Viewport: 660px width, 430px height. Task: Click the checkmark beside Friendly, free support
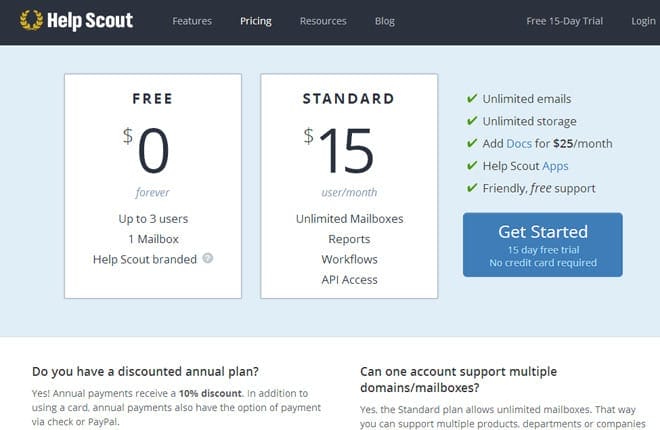pos(471,188)
